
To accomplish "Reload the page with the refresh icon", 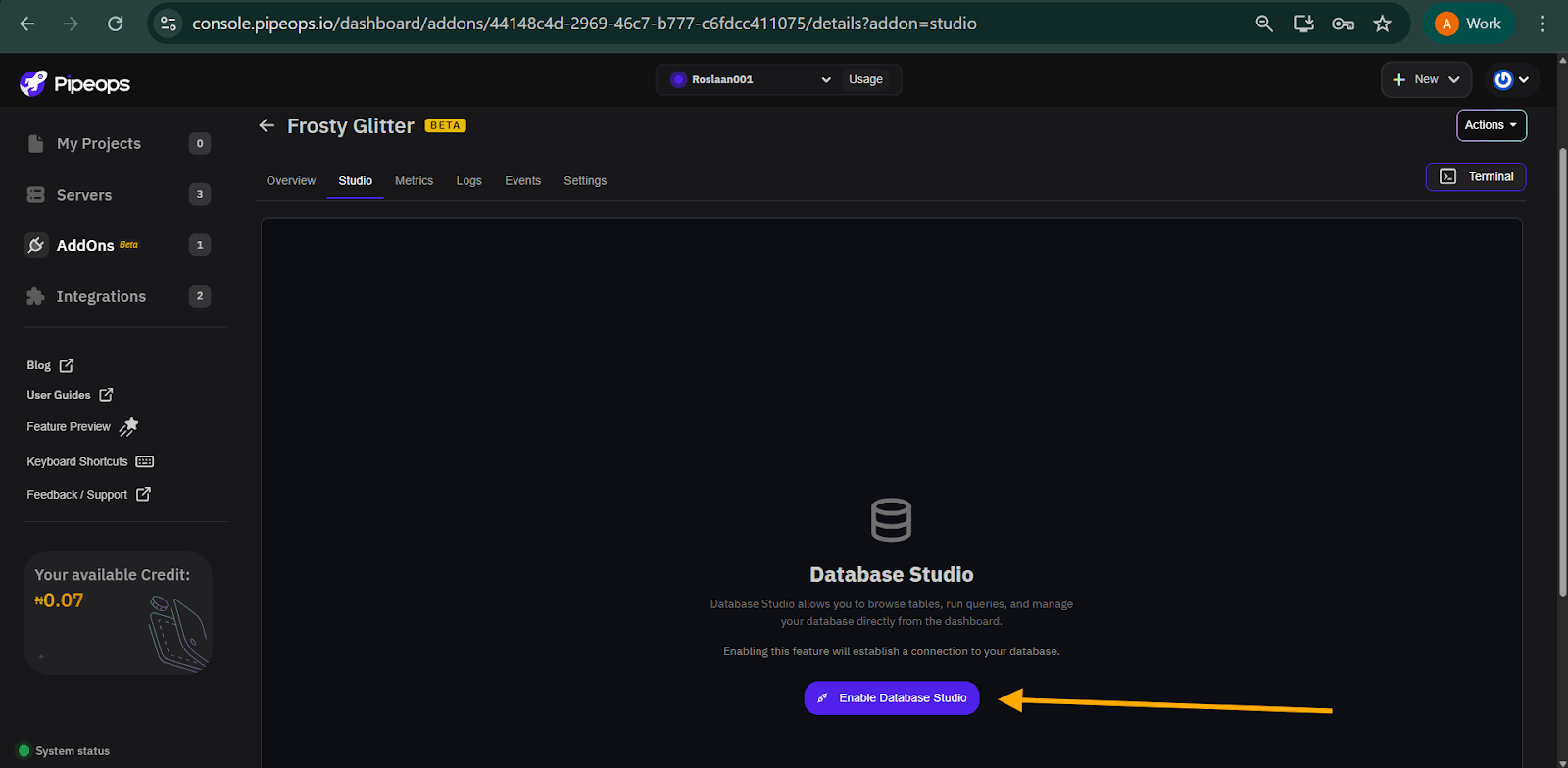I will [x=116, y=24].
